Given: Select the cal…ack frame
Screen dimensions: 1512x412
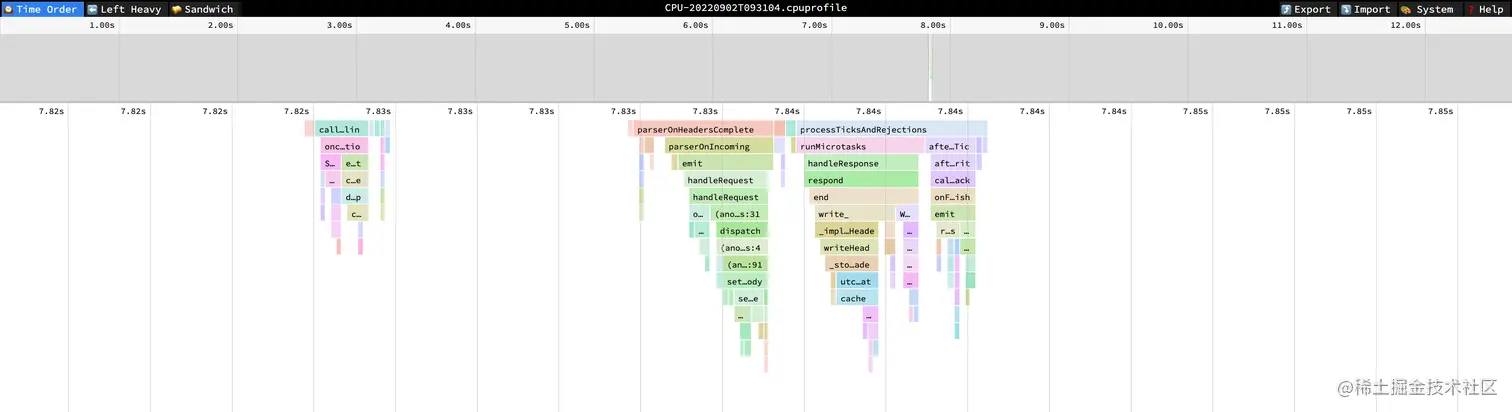Looking at the screenshot, I should [952, 180].
